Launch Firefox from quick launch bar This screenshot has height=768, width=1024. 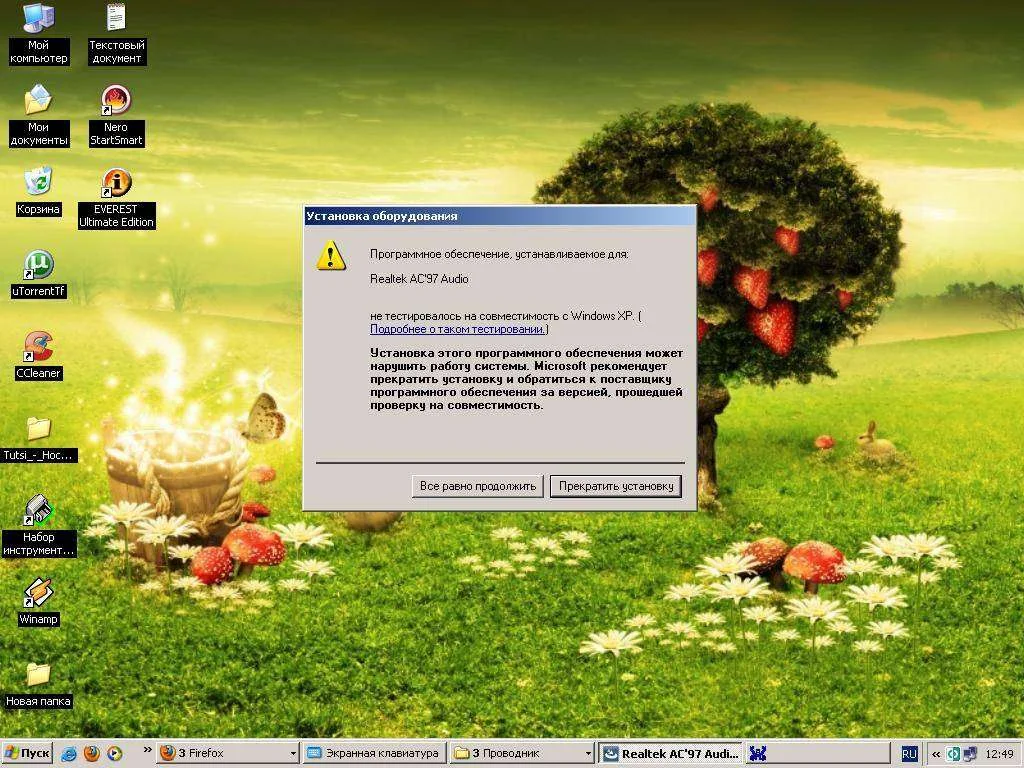point(91,754)
